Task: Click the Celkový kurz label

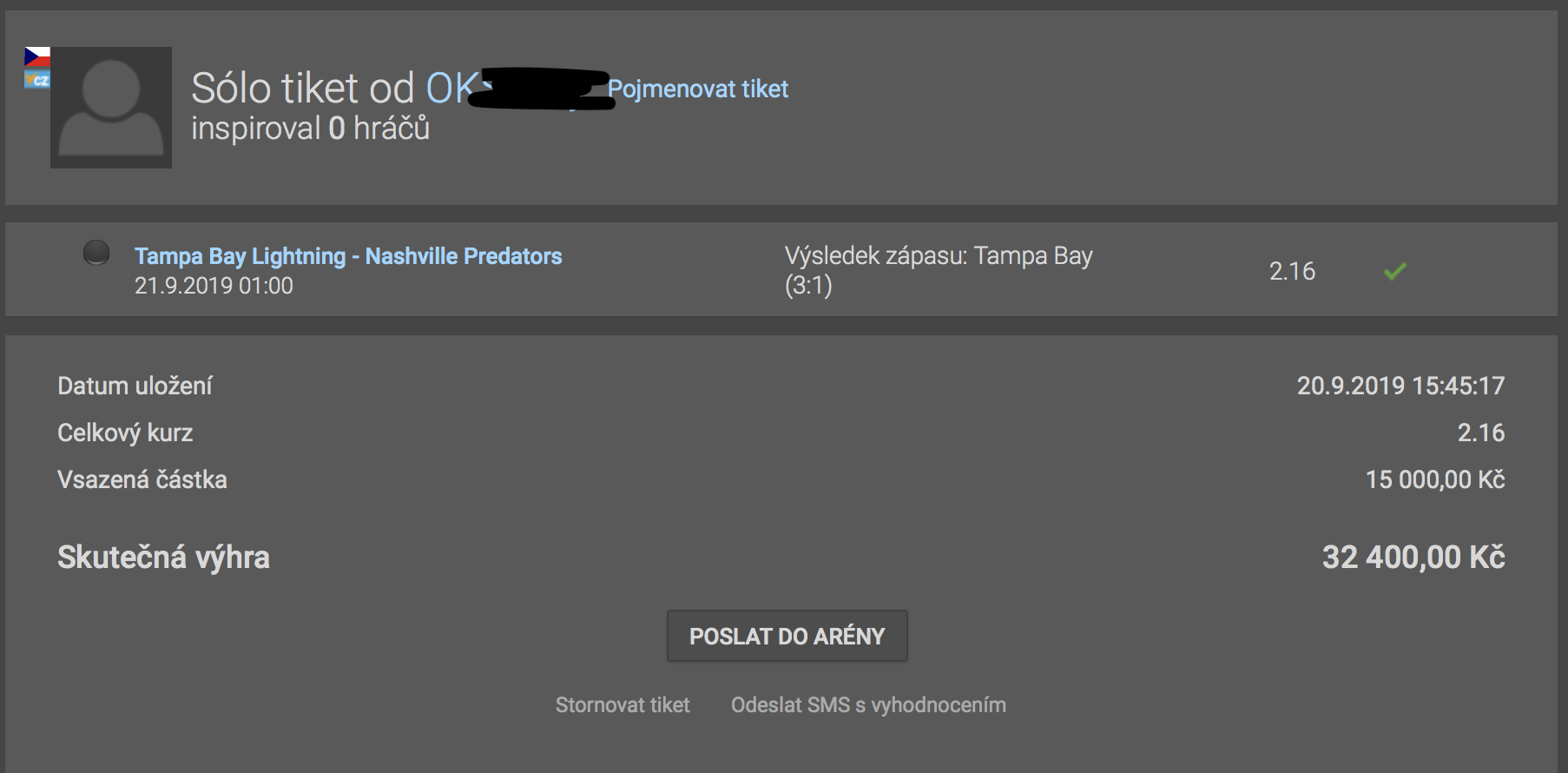Action: point(125,433)
